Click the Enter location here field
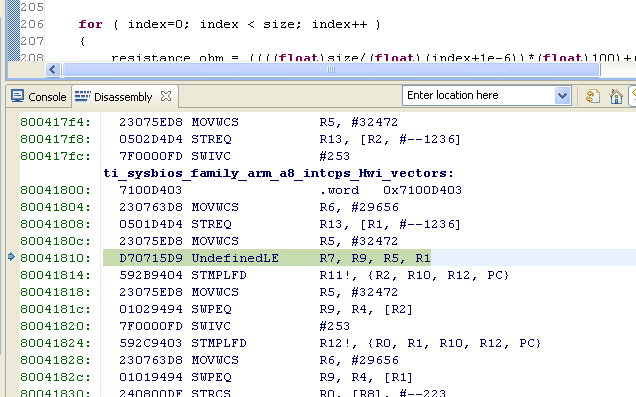Screen dimensions: 636x397 (479, 96)
